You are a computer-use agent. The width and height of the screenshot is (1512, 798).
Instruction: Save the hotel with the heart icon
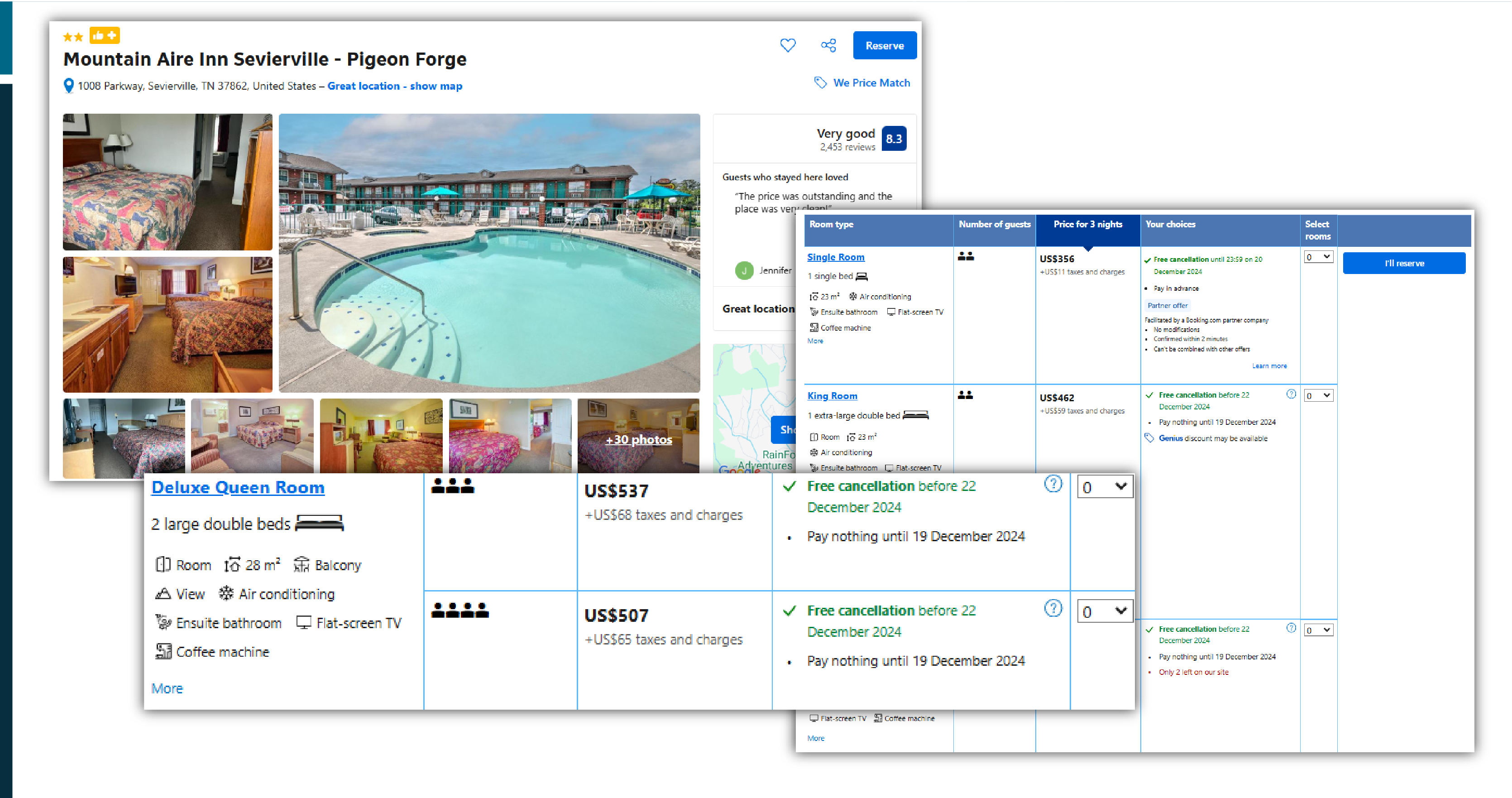point(787,45)
